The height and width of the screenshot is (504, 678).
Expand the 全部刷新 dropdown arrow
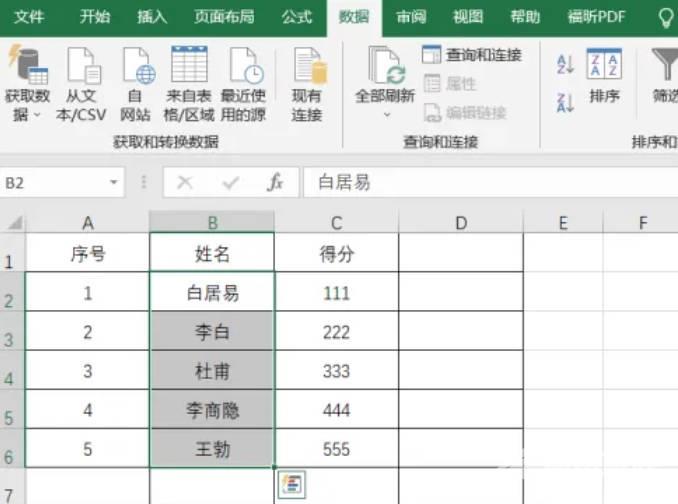point(386,115)
